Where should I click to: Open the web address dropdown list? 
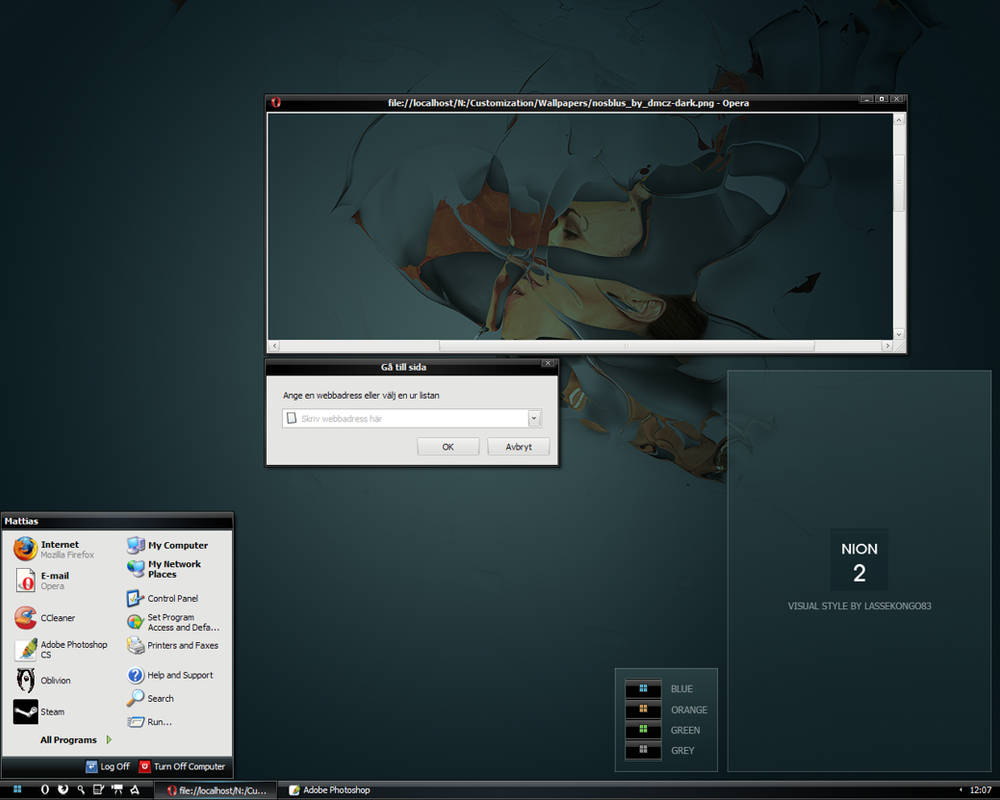[534, 419]
